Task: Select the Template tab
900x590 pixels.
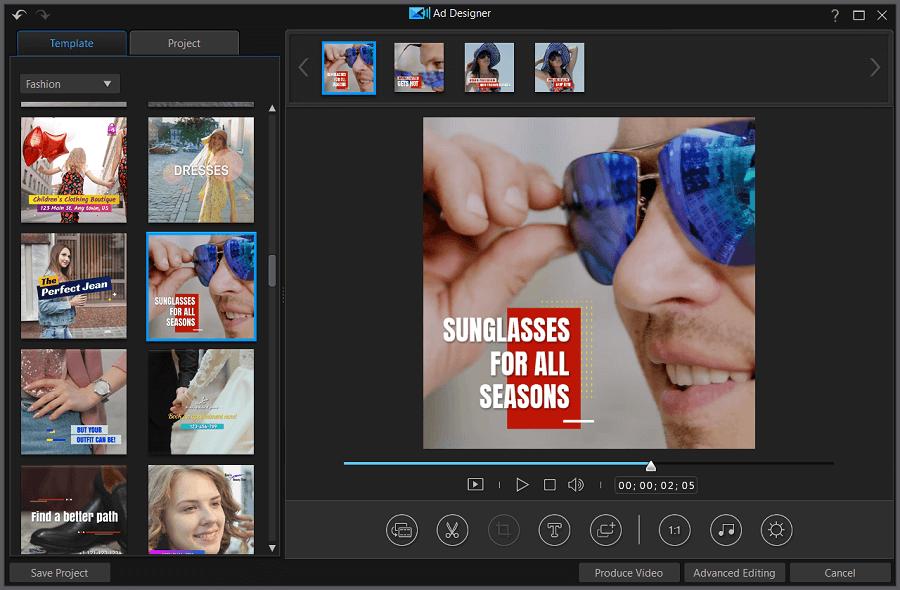Action: tap(71, 43)
